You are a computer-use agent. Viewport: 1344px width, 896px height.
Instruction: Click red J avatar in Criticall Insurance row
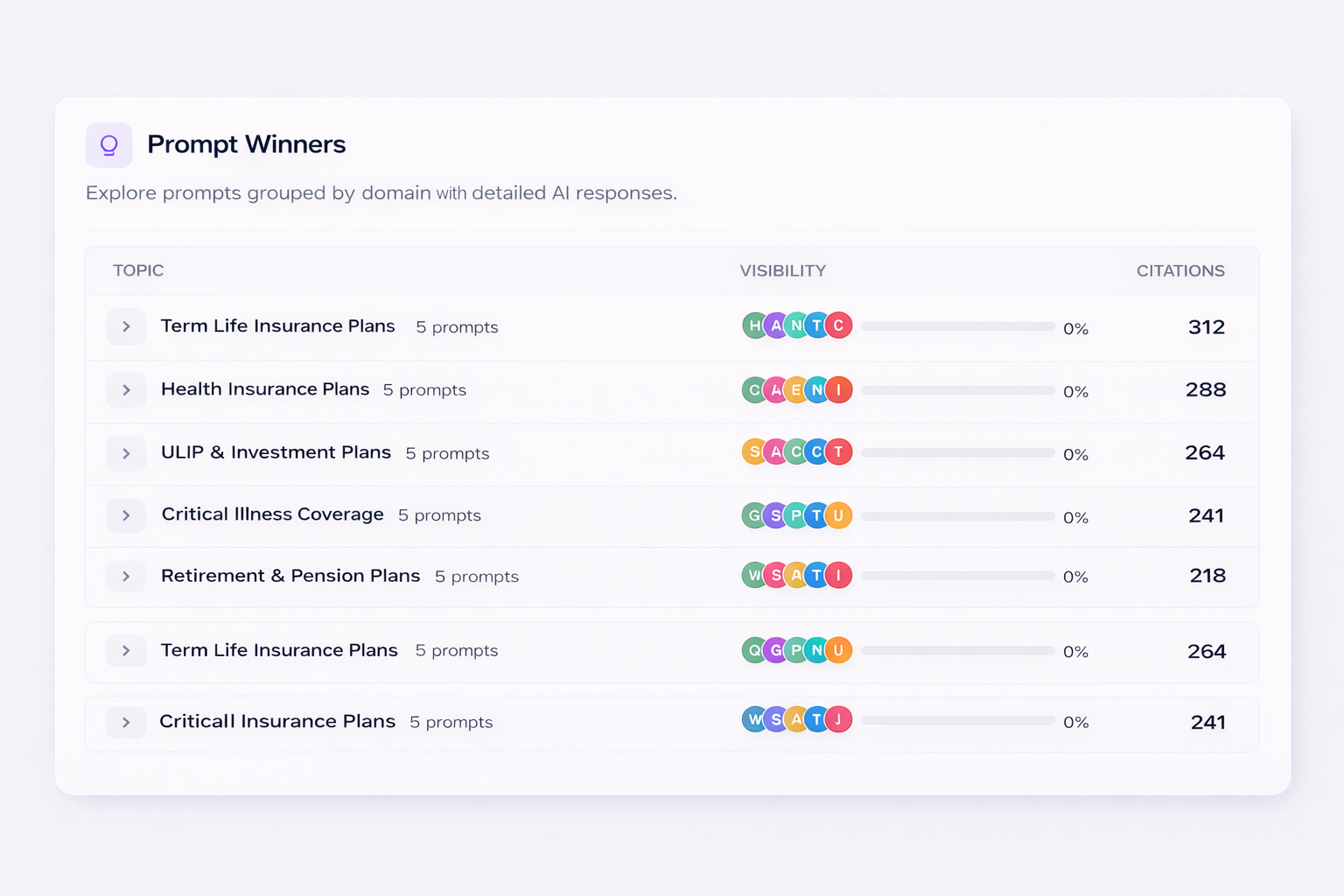(838, 719)
